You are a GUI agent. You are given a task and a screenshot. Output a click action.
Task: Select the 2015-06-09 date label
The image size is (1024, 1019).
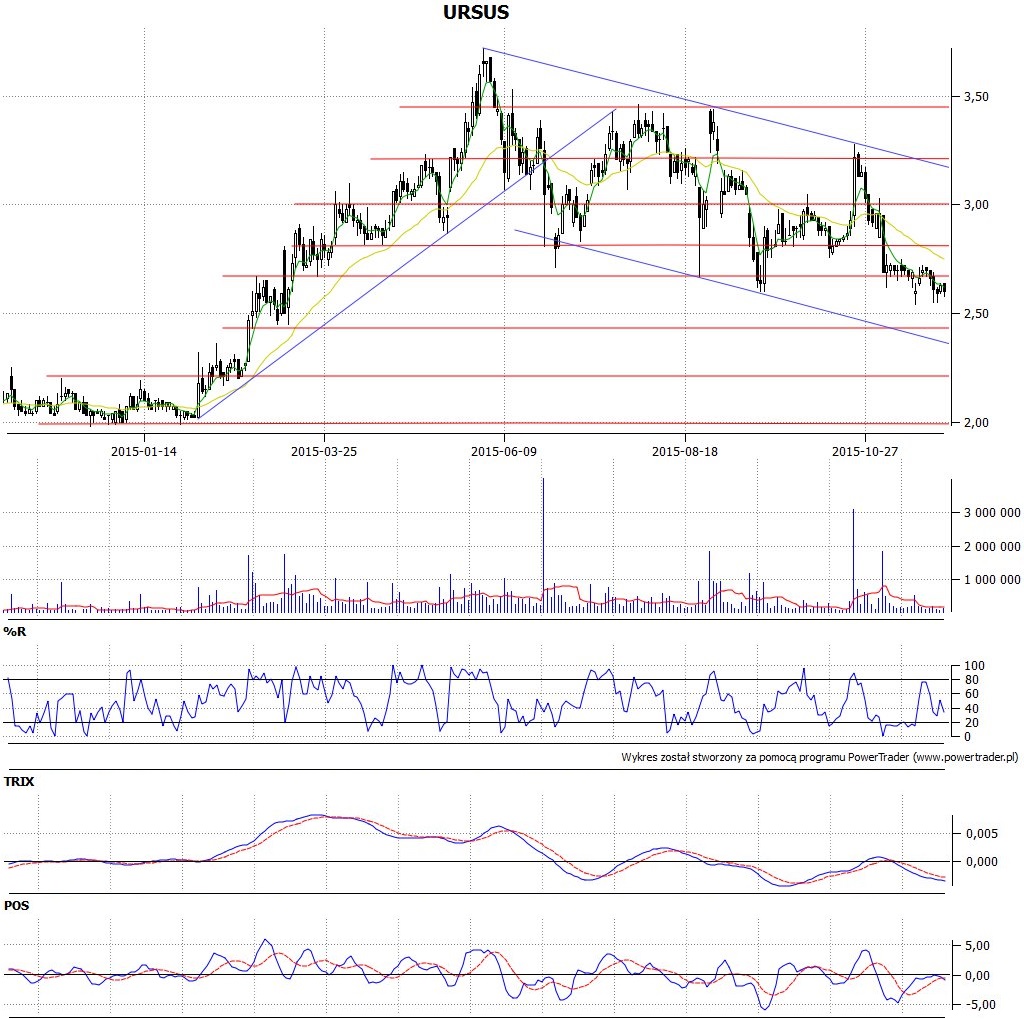click(504, 451)
